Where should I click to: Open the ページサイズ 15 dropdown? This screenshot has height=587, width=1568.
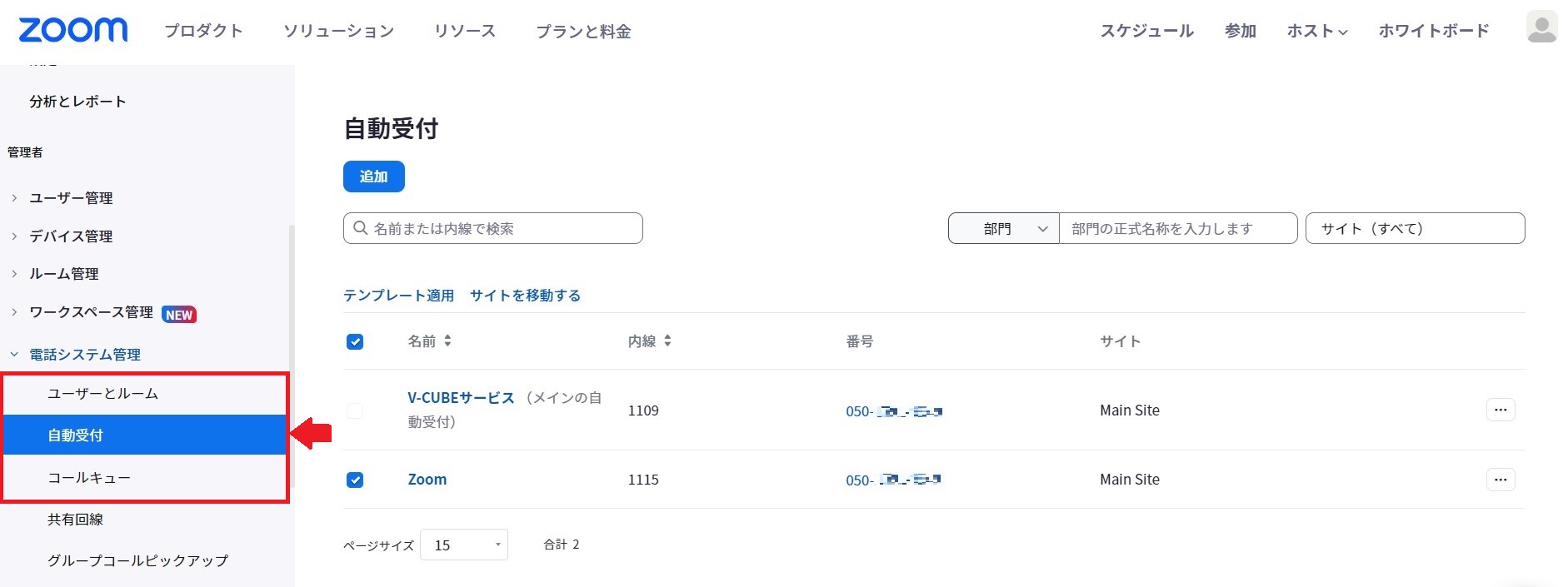point(464,545)
